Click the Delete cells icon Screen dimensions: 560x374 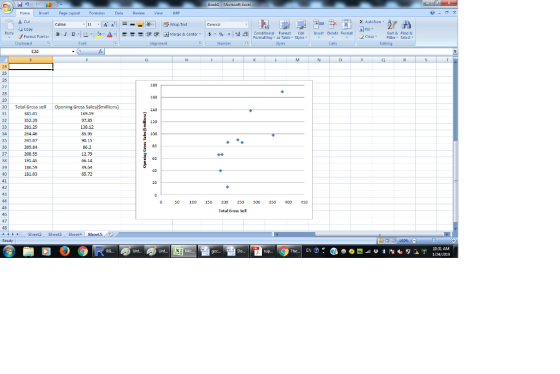pos(332,25)
